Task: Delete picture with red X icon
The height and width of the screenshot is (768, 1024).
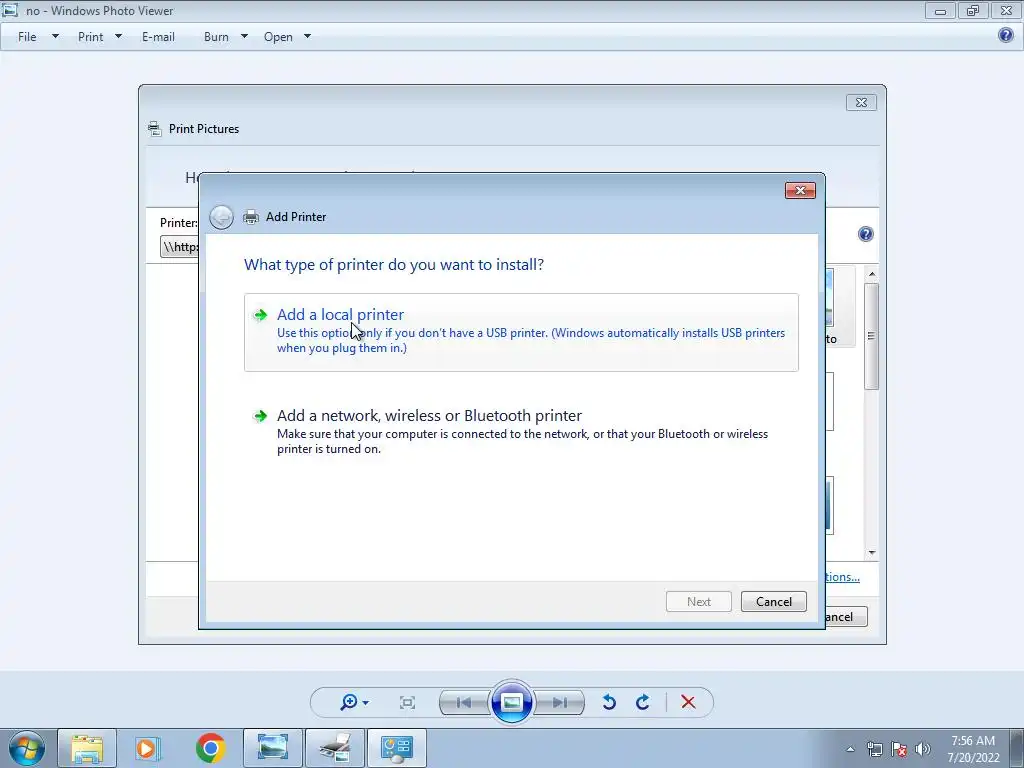Action: coord(688,702)
